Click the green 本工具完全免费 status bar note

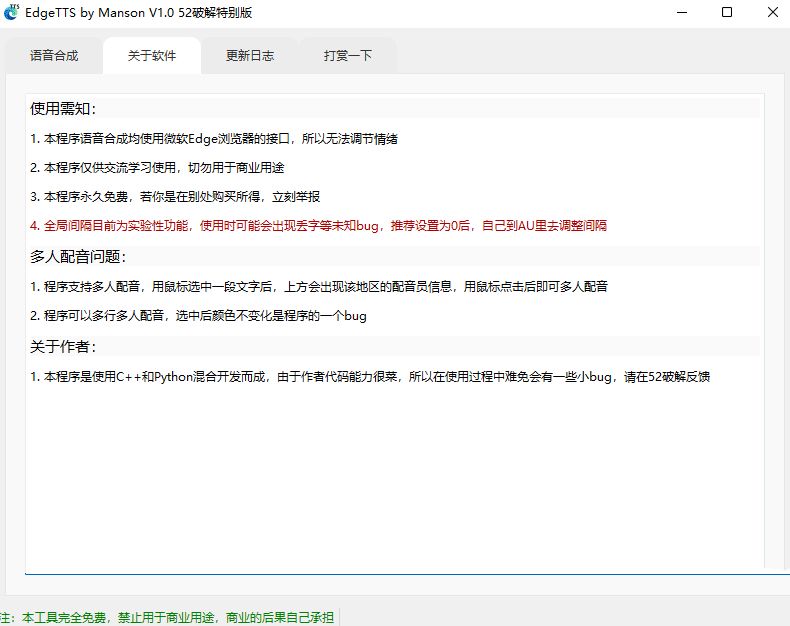click(x=167, y=617)
